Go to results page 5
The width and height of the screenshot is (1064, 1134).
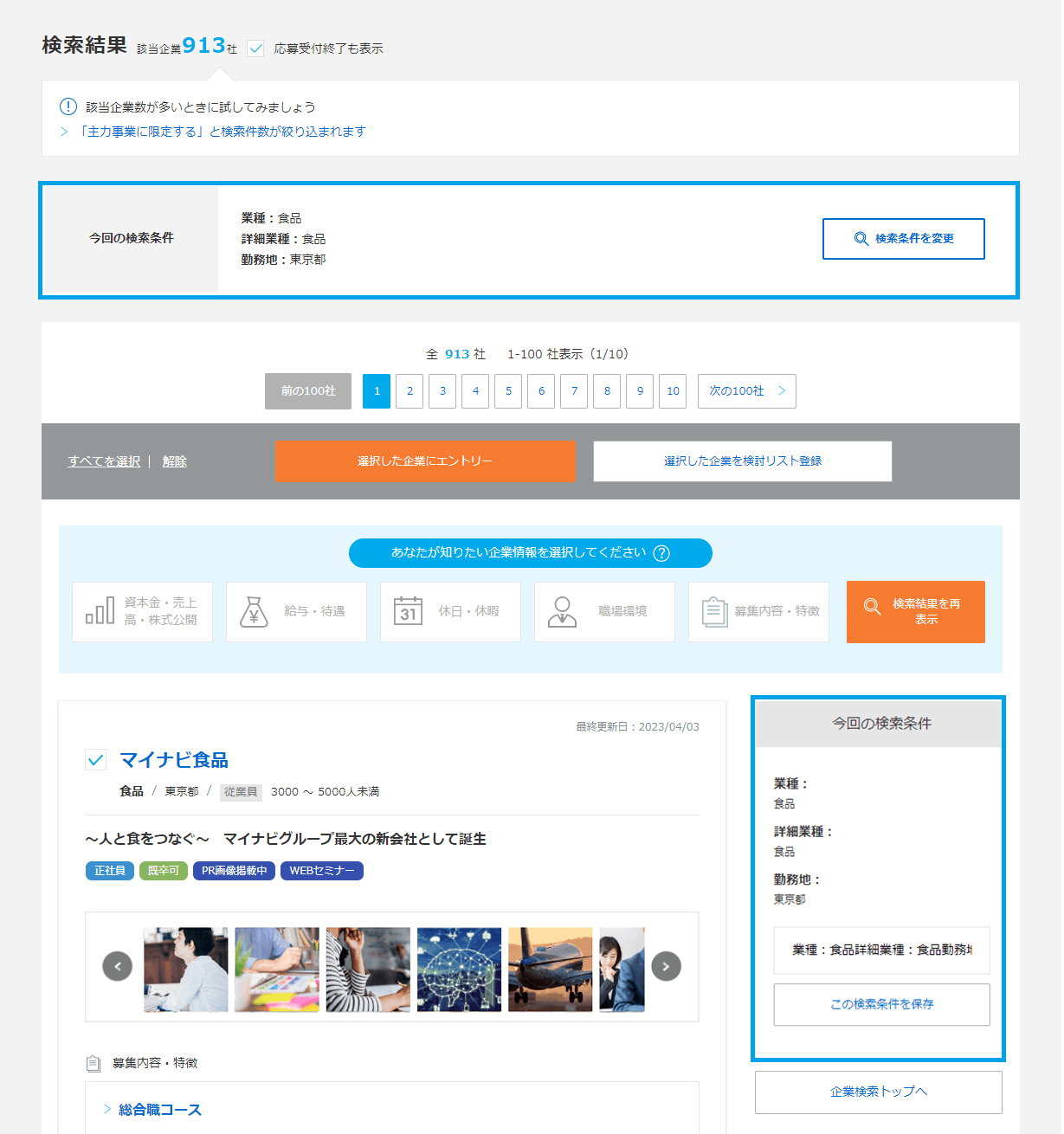[508, 391]
